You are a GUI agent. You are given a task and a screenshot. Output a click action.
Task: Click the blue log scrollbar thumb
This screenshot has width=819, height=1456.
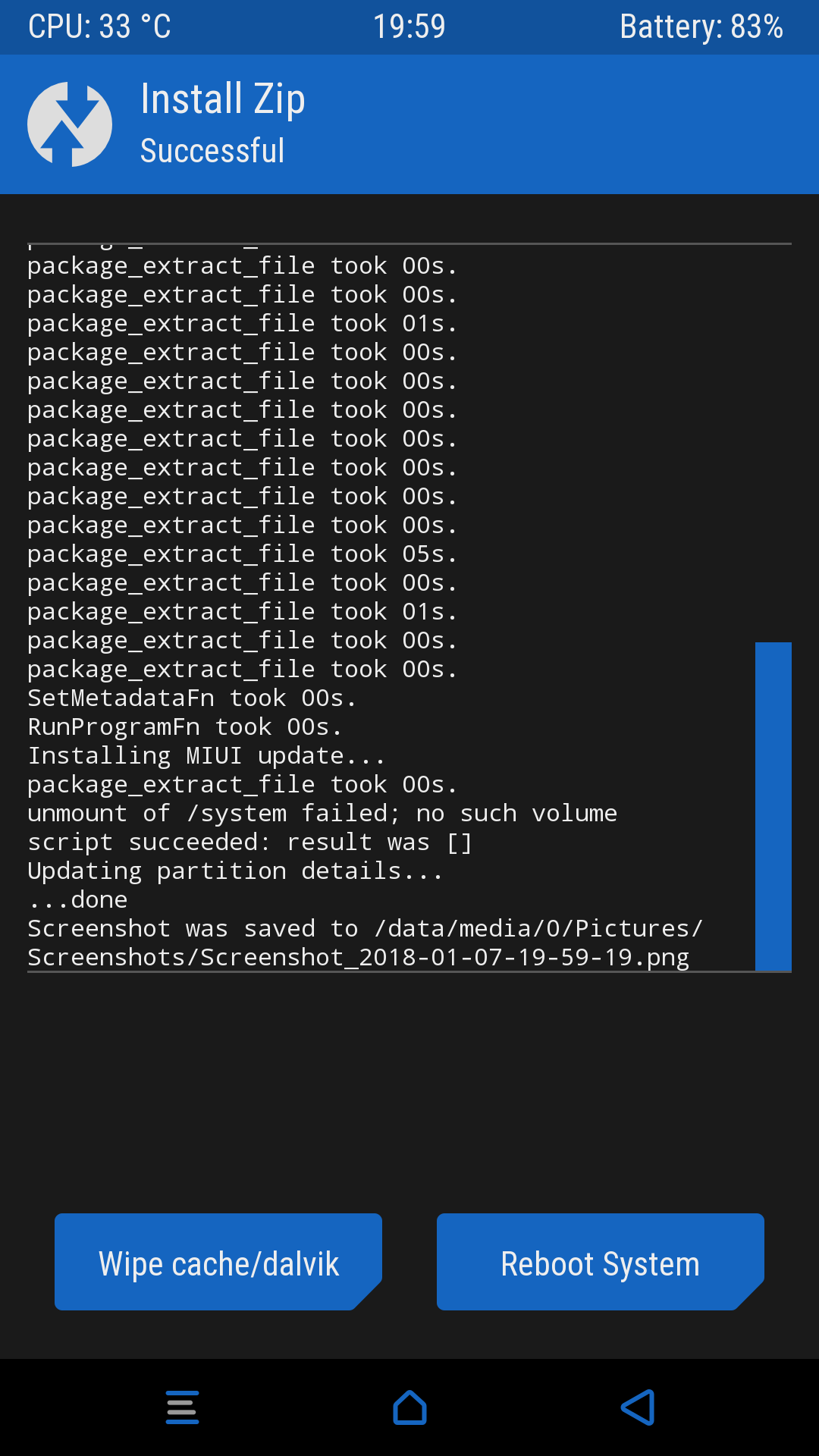773,806
